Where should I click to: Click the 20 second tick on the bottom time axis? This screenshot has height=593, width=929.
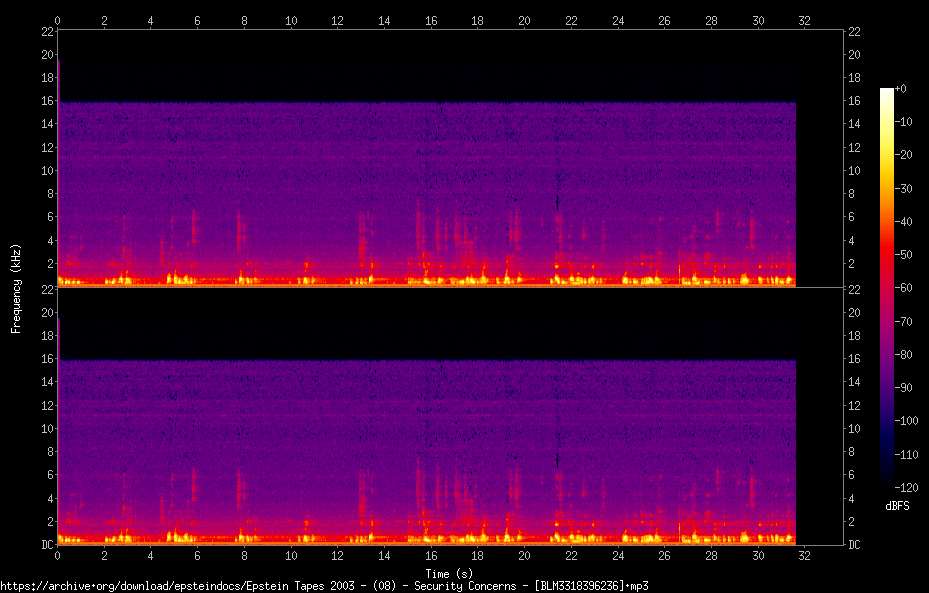click(x=524, y=555)
